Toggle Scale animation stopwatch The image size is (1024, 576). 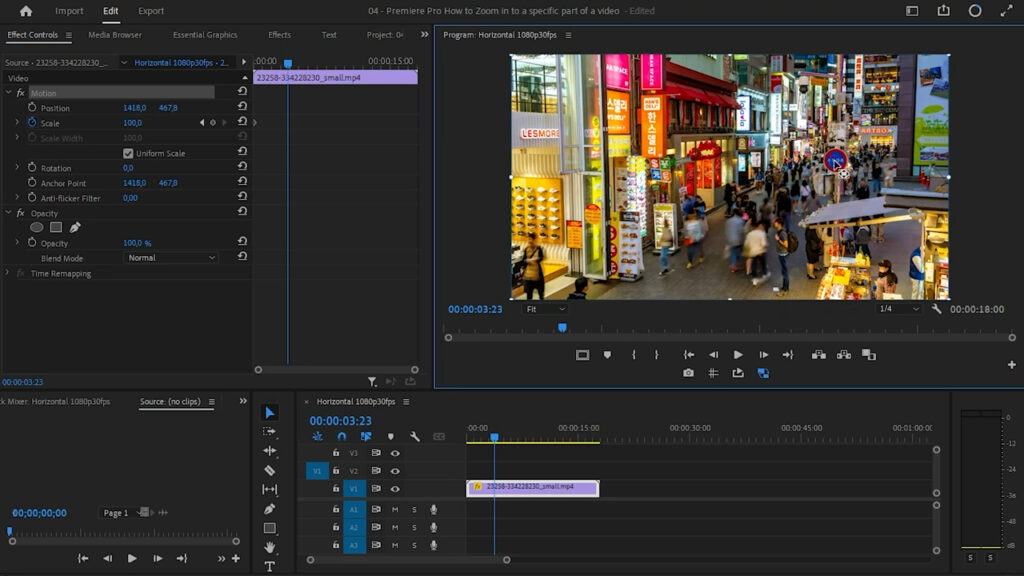[32, 122]
